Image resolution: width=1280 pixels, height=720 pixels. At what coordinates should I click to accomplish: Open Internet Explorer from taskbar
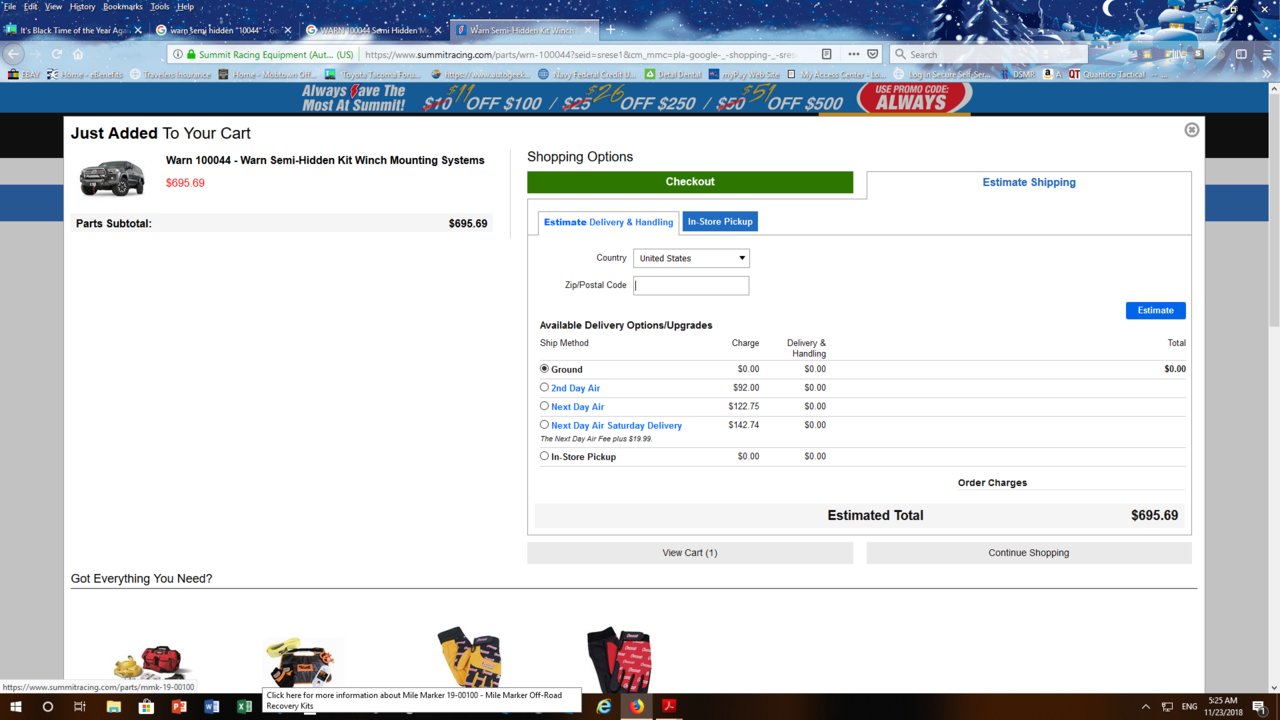coord(604,707)
